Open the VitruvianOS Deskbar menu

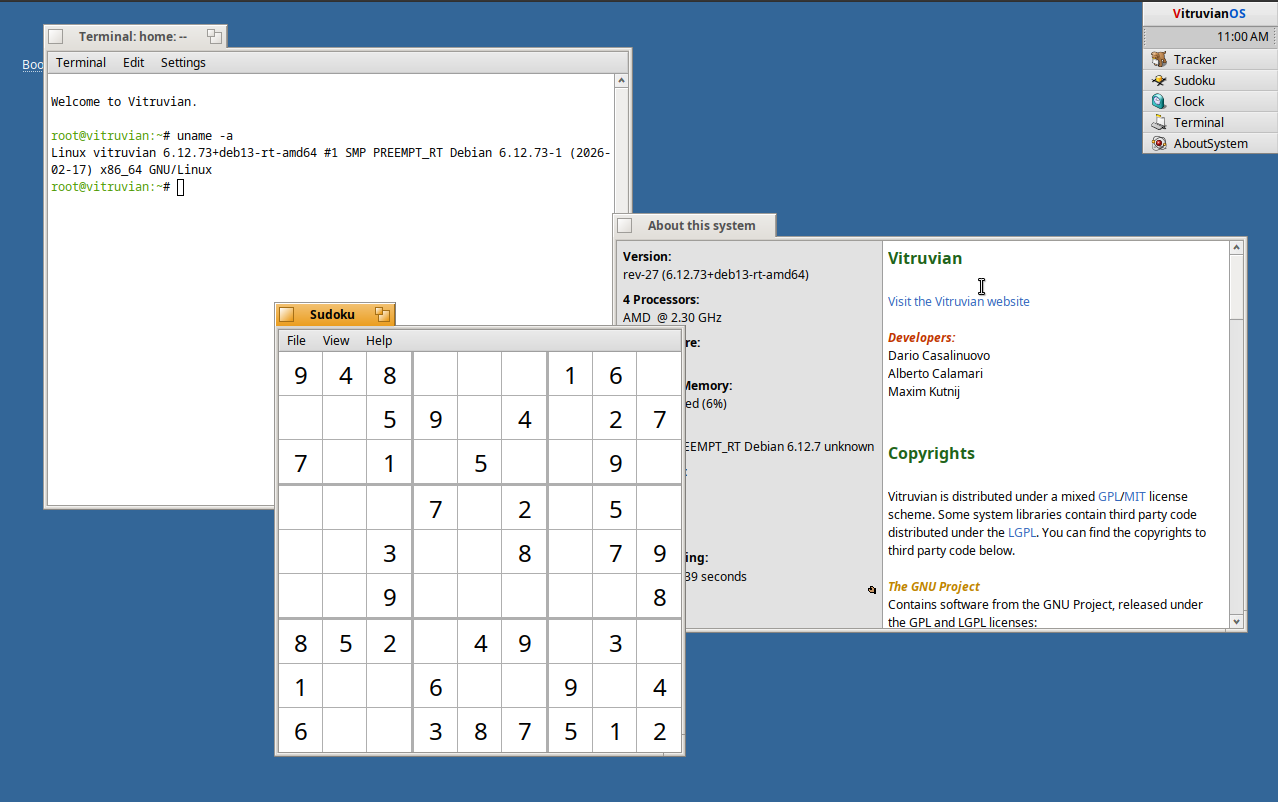pos(1209,14)
